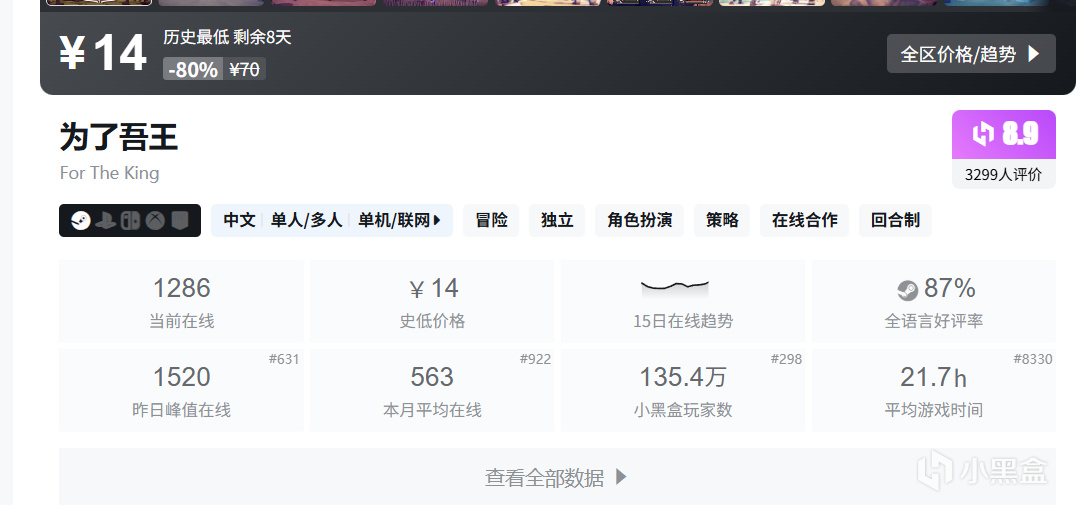This screenshot has width=1079, height=505.
Task: Click the 为了吾王 game title
Action: (119, 136)
